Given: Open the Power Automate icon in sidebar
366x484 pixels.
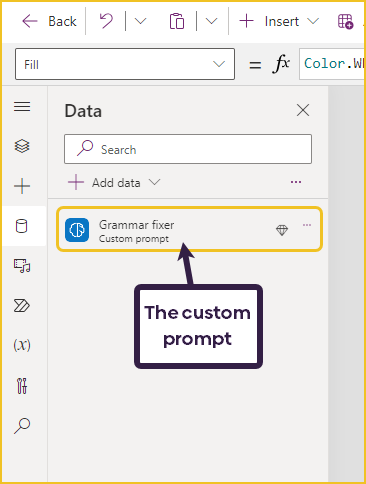Looking at the screenshot, I should [22, 305].
